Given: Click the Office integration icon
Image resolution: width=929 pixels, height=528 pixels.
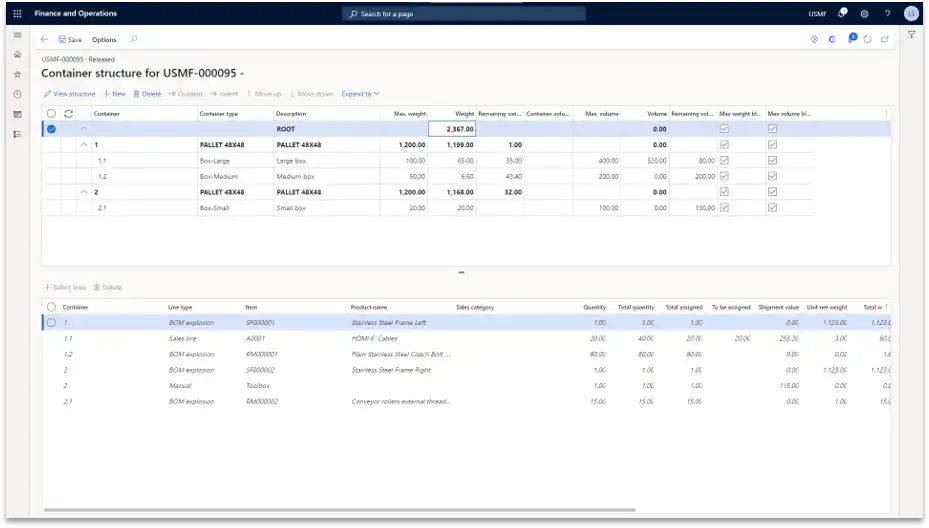Looking at the screenshot, I should (x=832, y=39).
